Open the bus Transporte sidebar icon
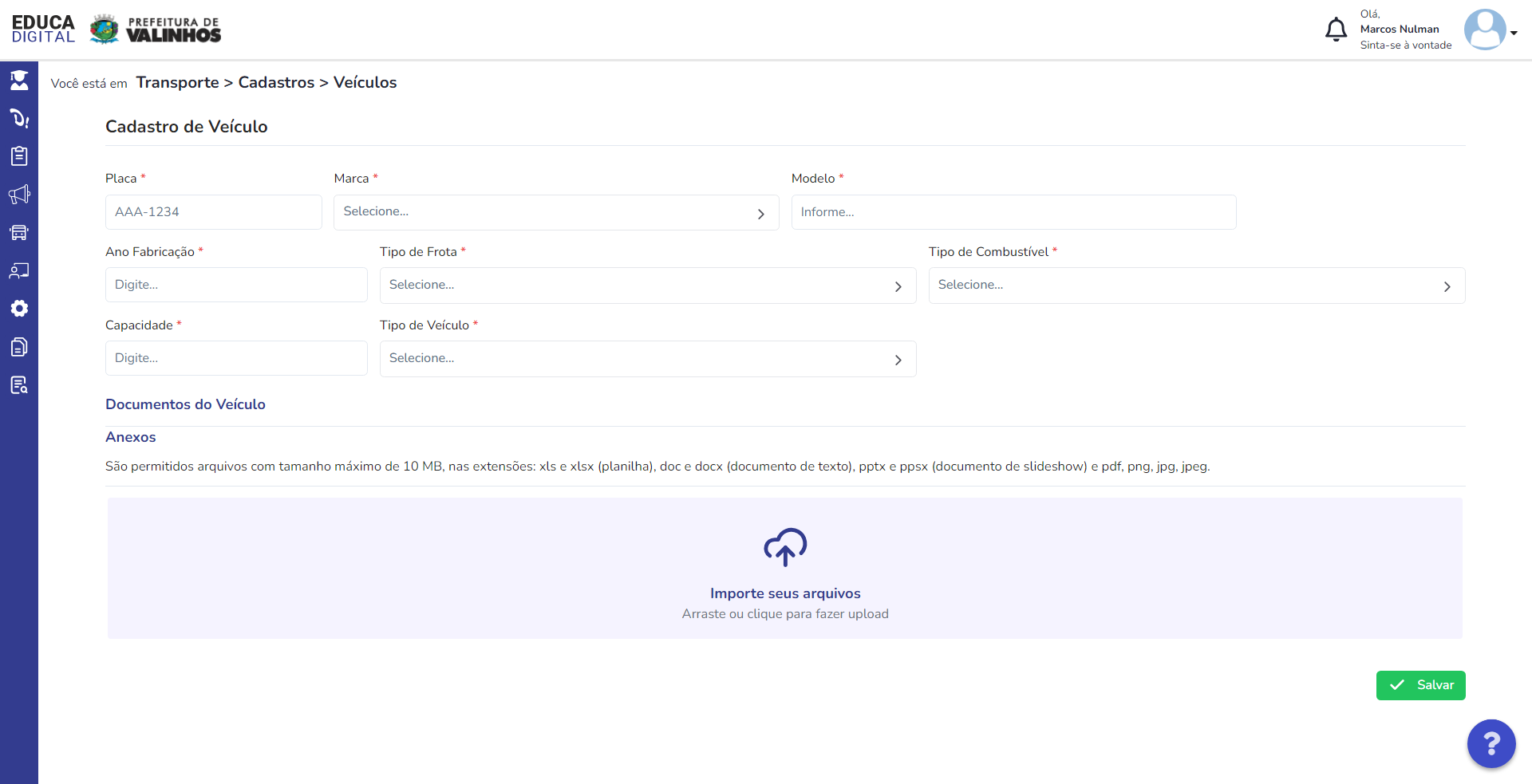 (x=19, y=233)
